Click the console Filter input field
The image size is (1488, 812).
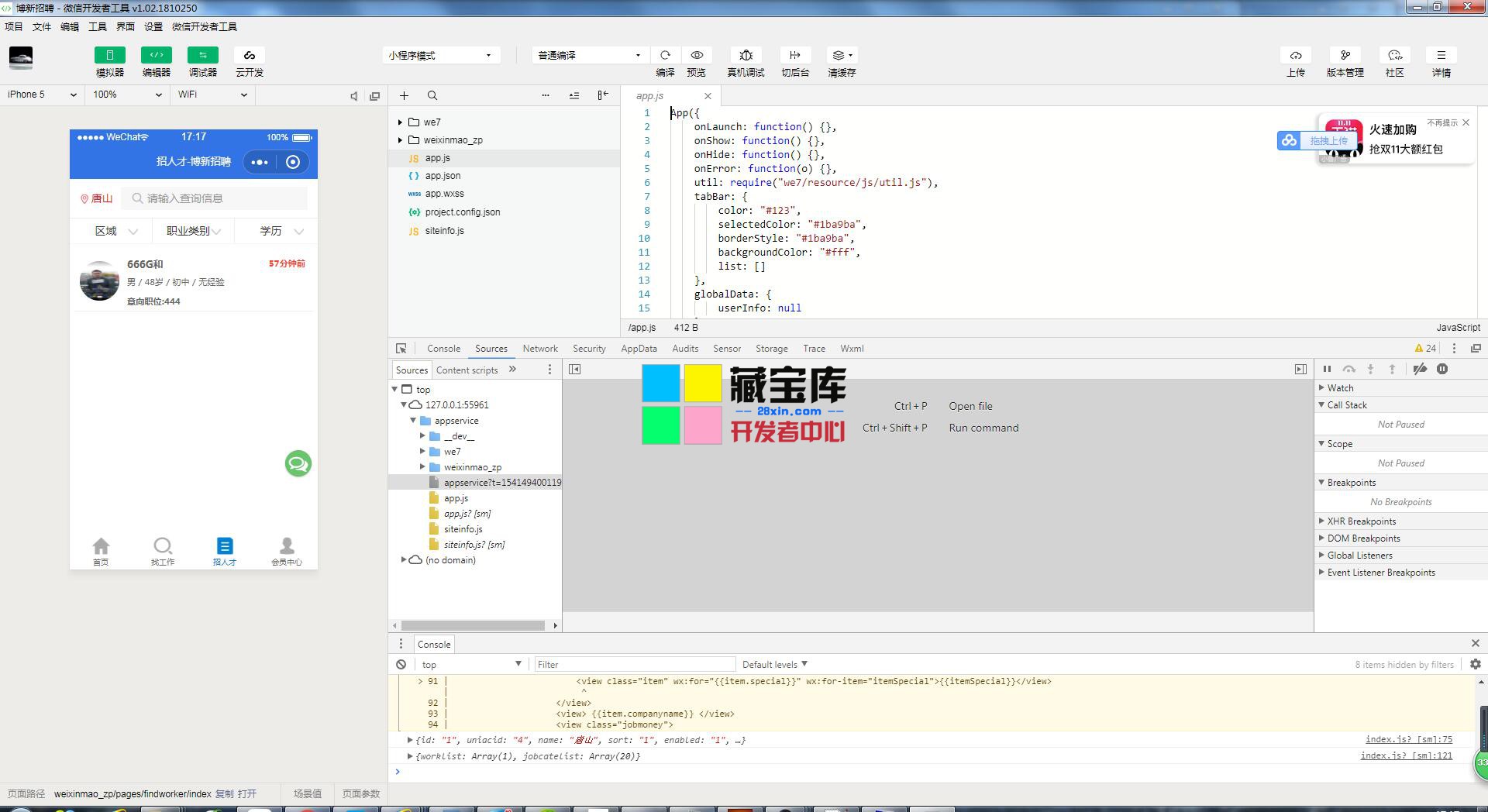point(634,664)
